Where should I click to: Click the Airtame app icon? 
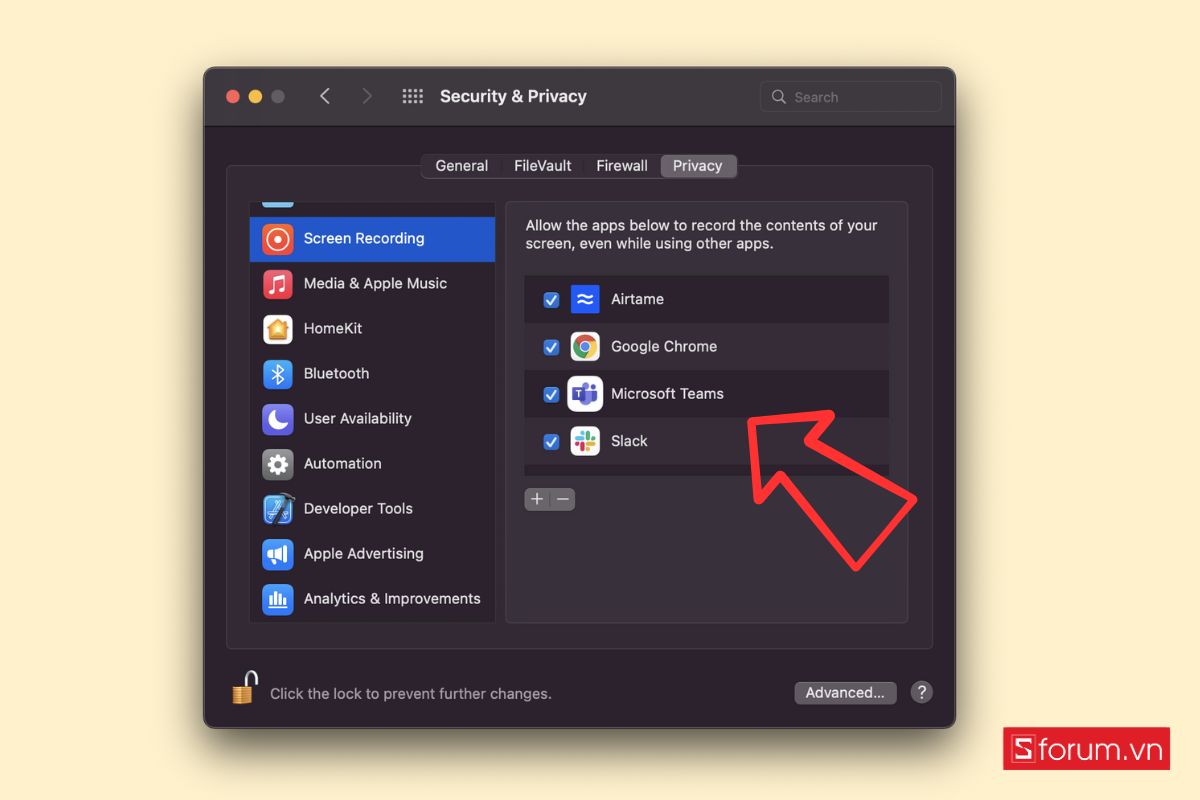tap(585, 299)
